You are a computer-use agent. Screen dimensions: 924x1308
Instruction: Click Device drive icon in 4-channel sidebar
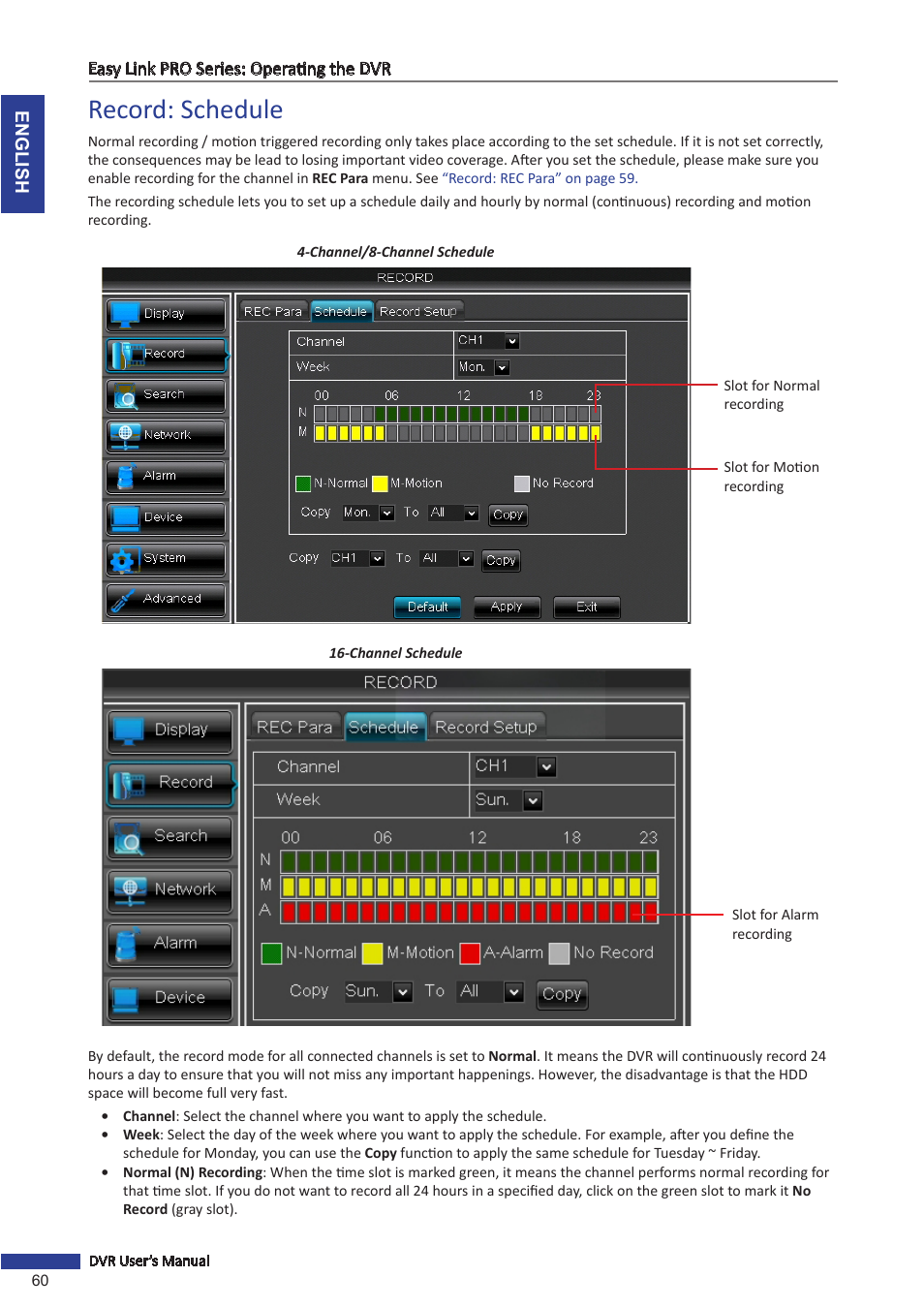(125, 517)
